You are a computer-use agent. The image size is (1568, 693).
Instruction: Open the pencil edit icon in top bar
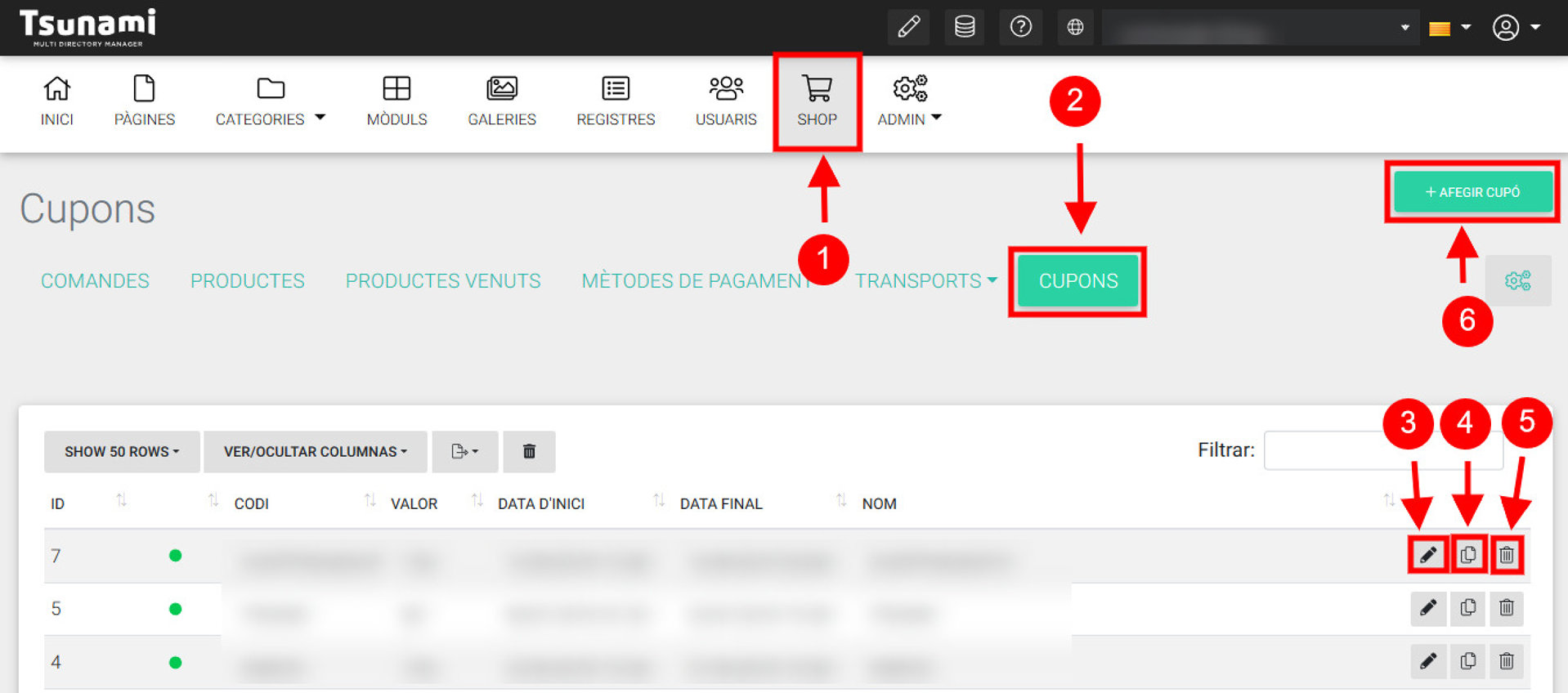pyautogui.click(x=908, y=27)
